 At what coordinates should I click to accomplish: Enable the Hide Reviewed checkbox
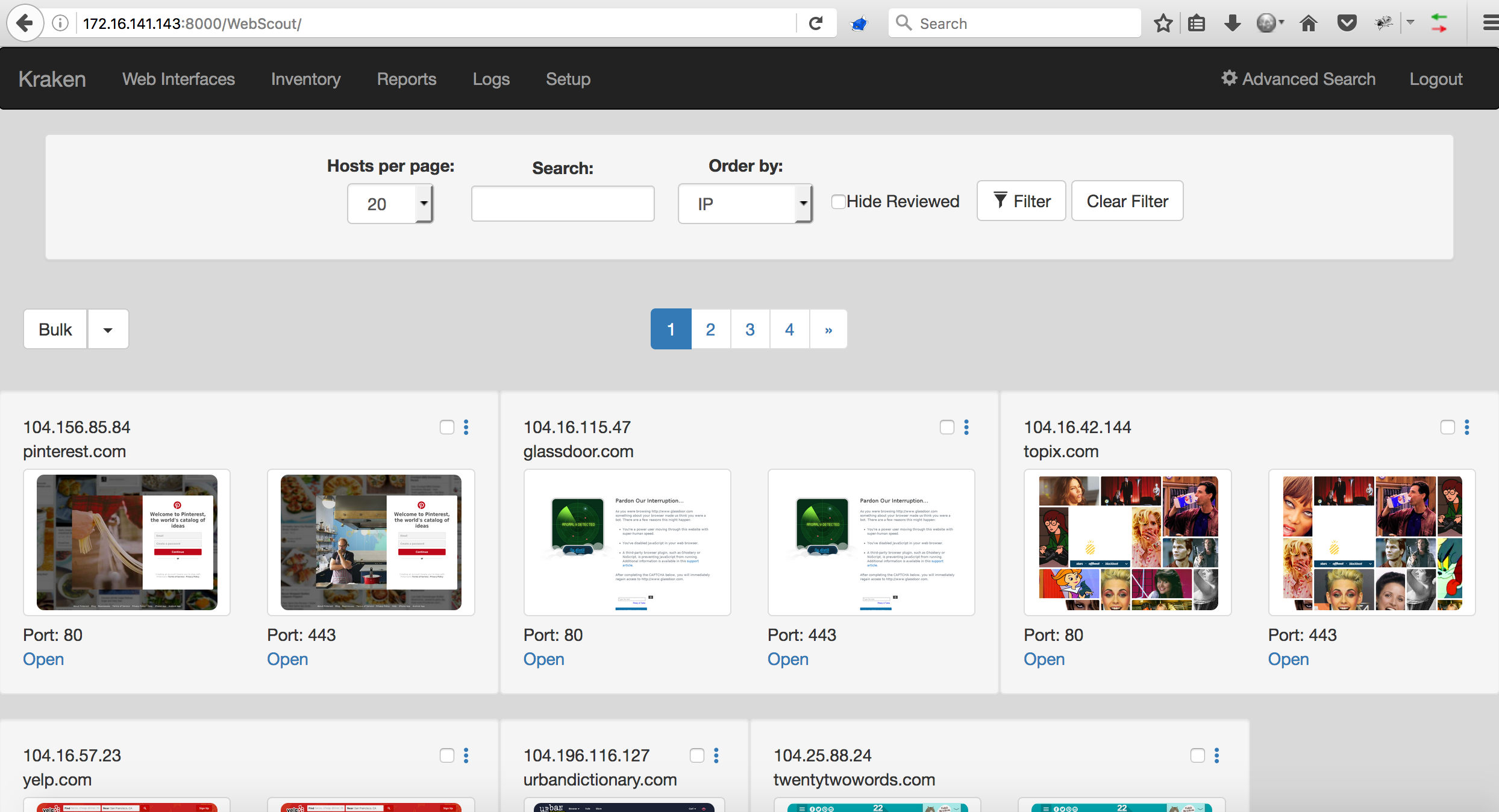click(x=838, y=202)
